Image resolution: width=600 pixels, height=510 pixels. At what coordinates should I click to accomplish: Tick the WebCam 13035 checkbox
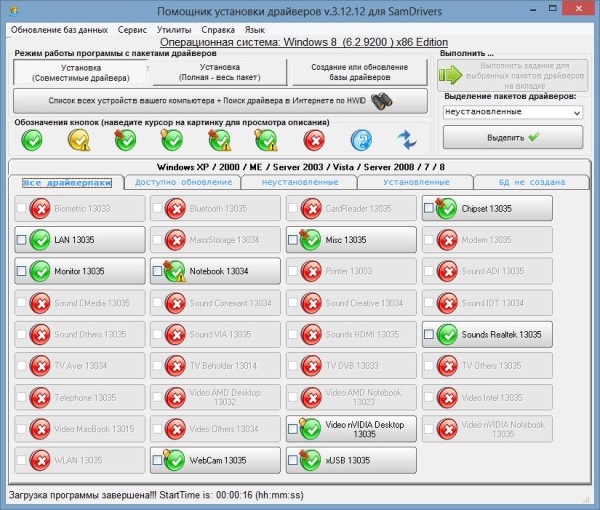pyautogui.click(x=157, y=461)
